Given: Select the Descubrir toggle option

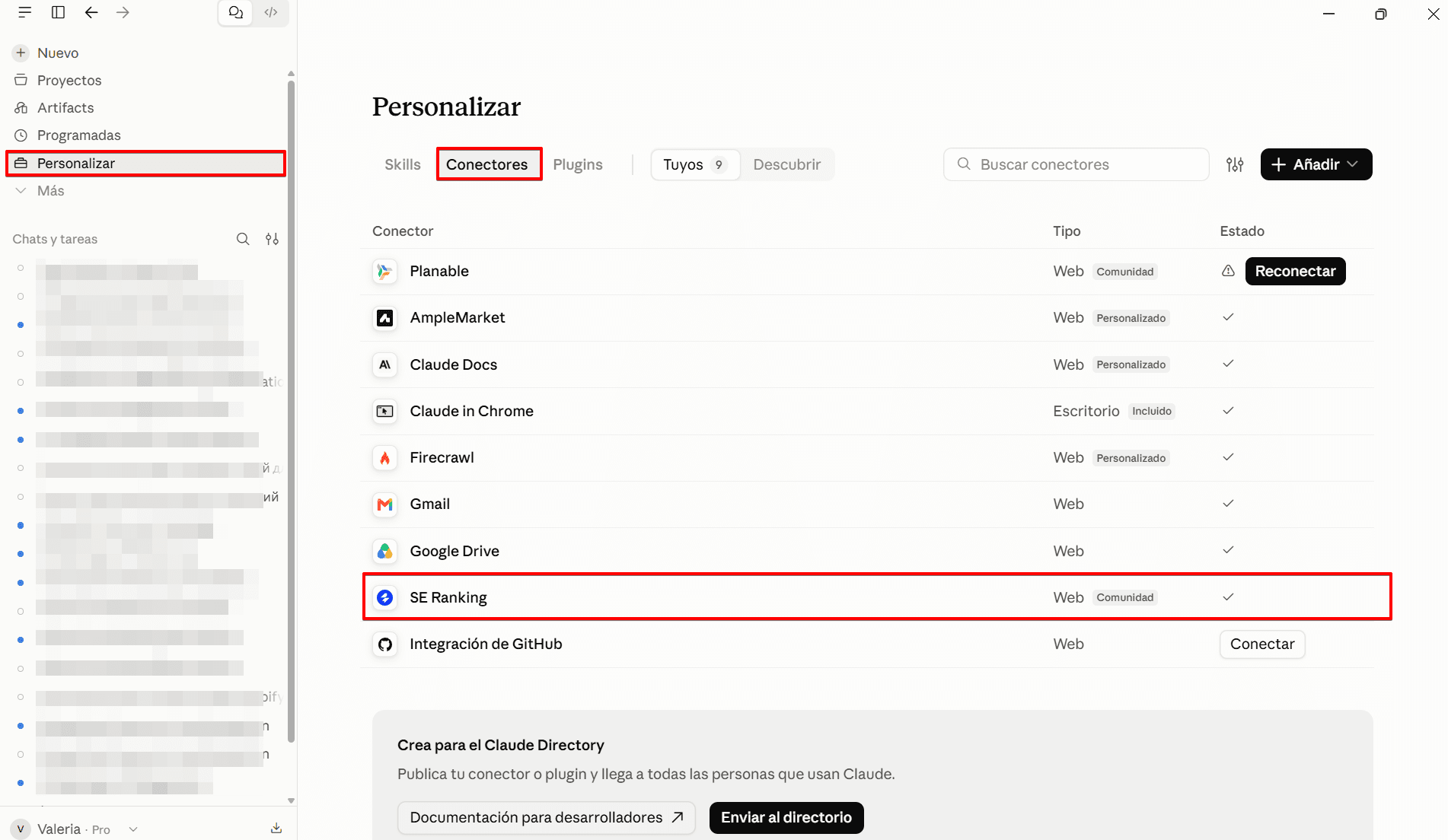Looking at the screenshot, I should pyautogui.click(x=786, y=164).
